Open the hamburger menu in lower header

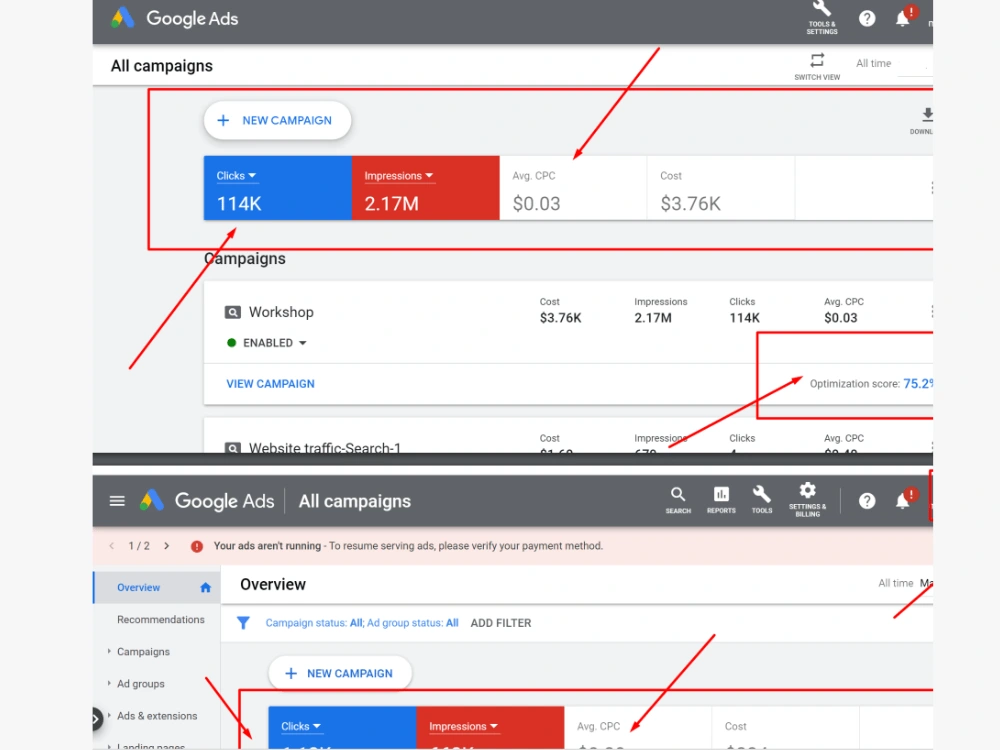[x=117, y=501]
